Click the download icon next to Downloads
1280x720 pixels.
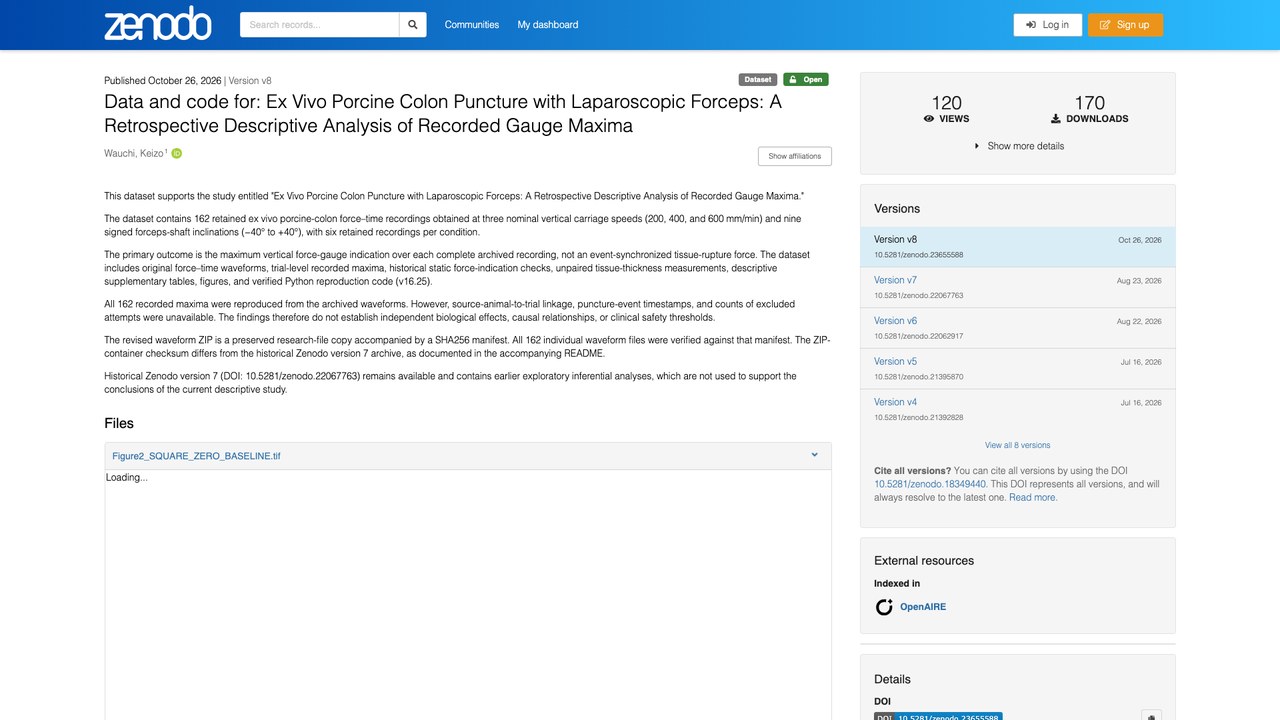click(1056, 119)
